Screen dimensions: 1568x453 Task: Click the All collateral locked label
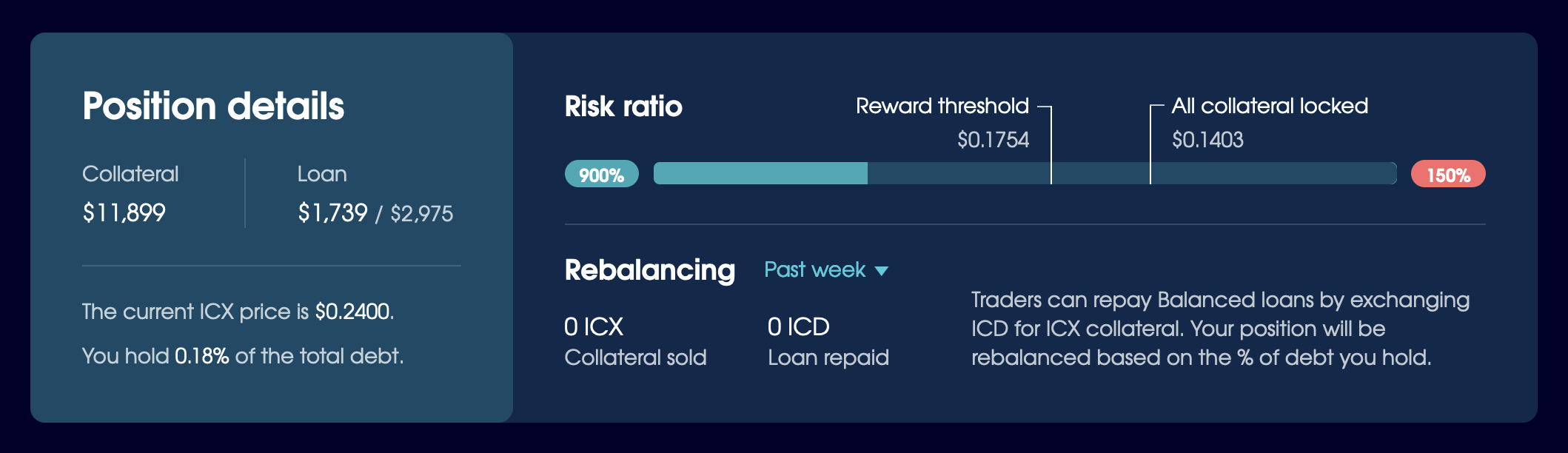pyautogui.click(x=1270, y=106)
